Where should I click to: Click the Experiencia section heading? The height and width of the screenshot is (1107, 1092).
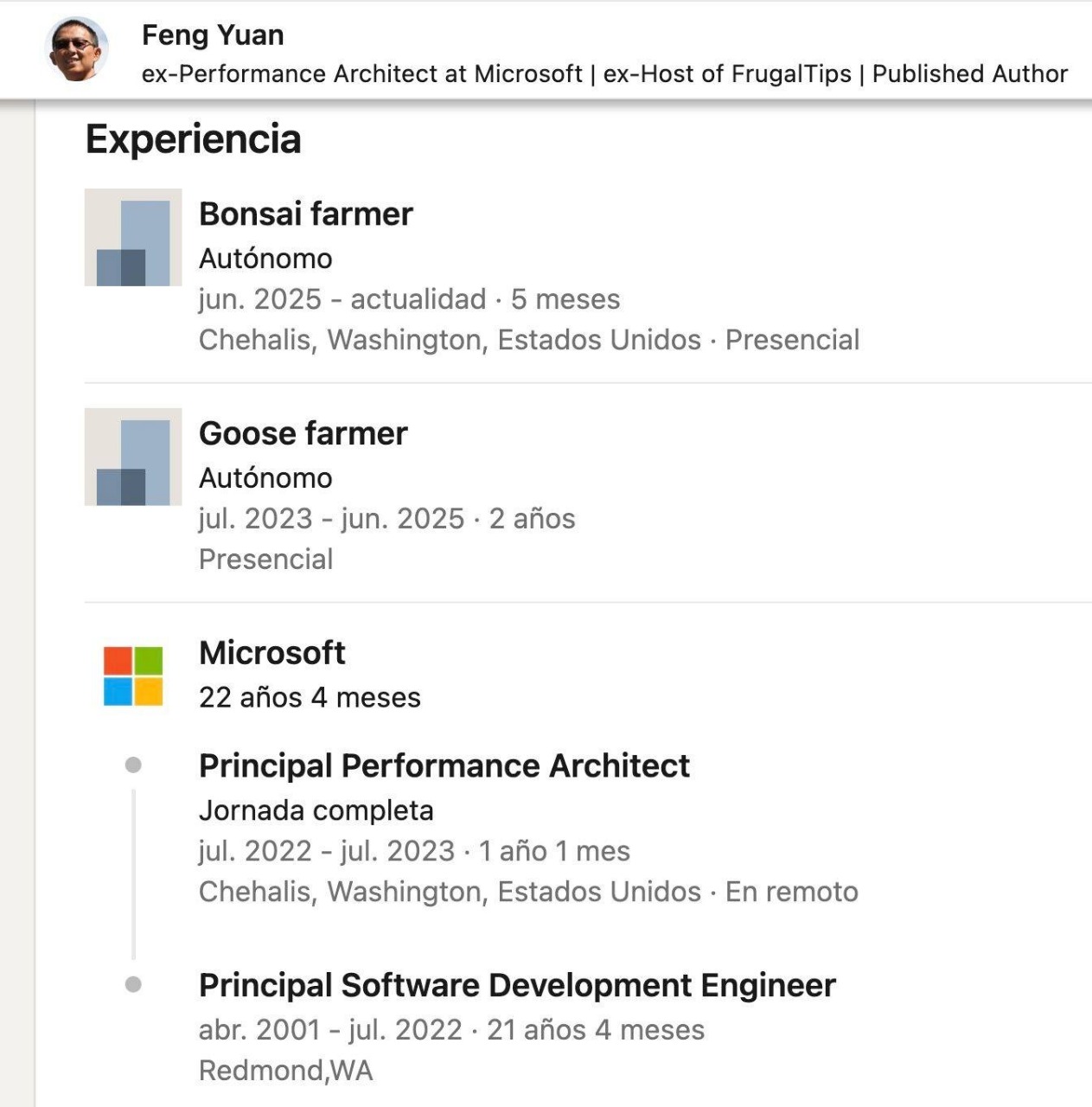coord(193,139)
